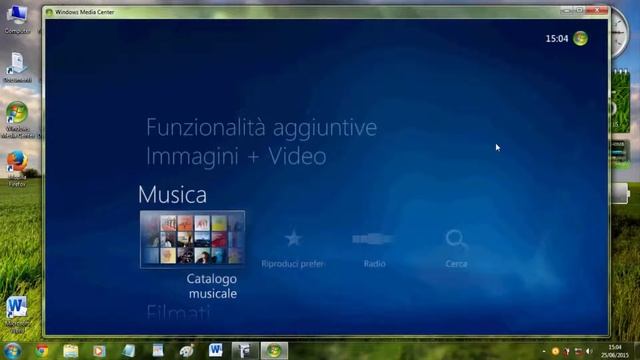640x360 pixels.
Task: Open the Windows Start orb
Action: pos(12,351)
